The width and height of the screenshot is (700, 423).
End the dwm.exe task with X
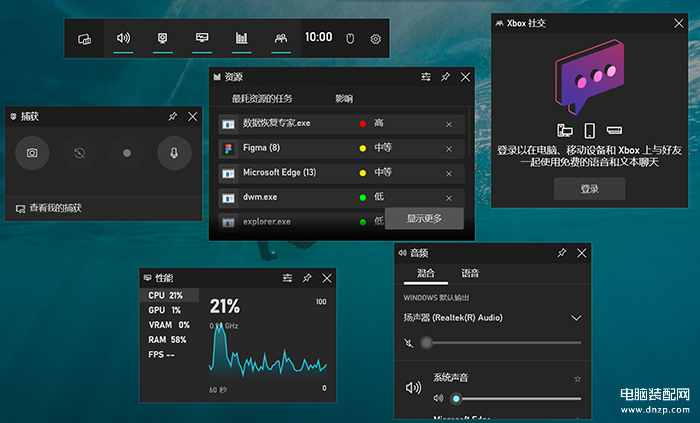449,198
